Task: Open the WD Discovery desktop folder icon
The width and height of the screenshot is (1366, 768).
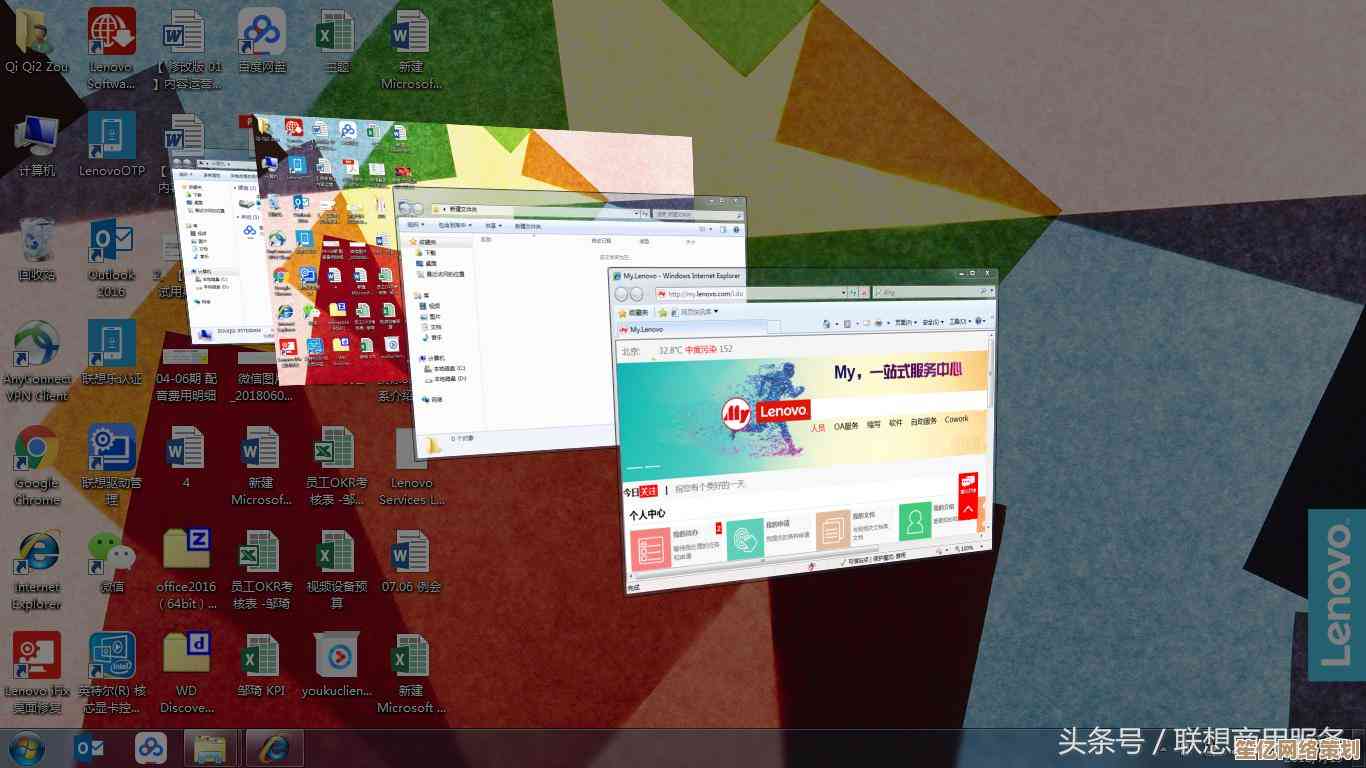Action: 186,659
